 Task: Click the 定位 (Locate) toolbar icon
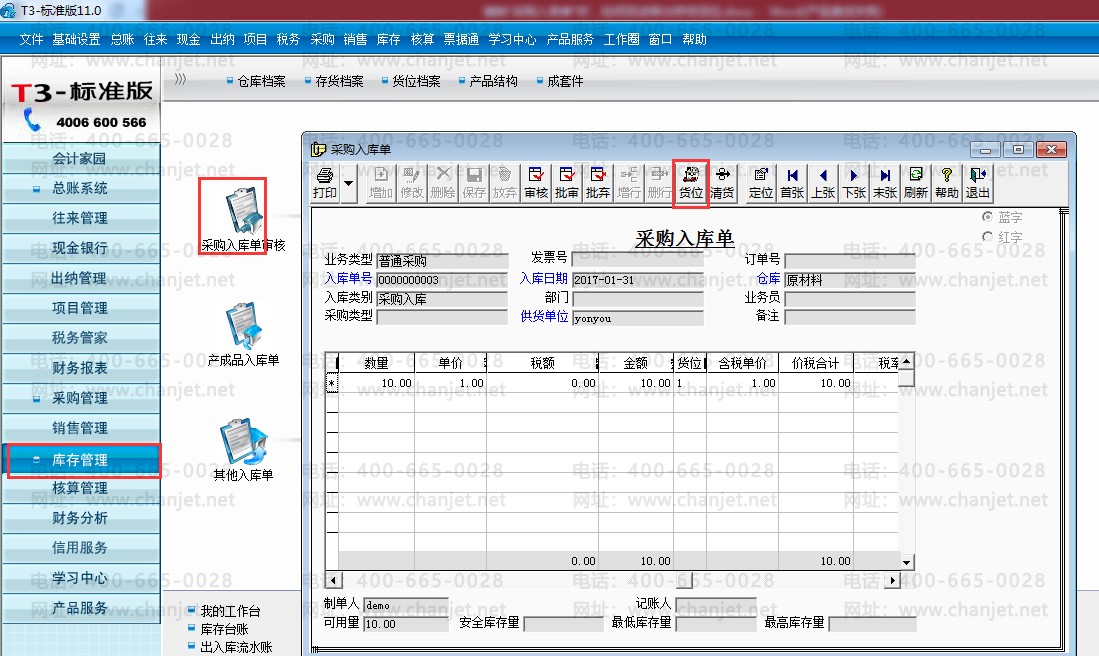tap(761, 183)
